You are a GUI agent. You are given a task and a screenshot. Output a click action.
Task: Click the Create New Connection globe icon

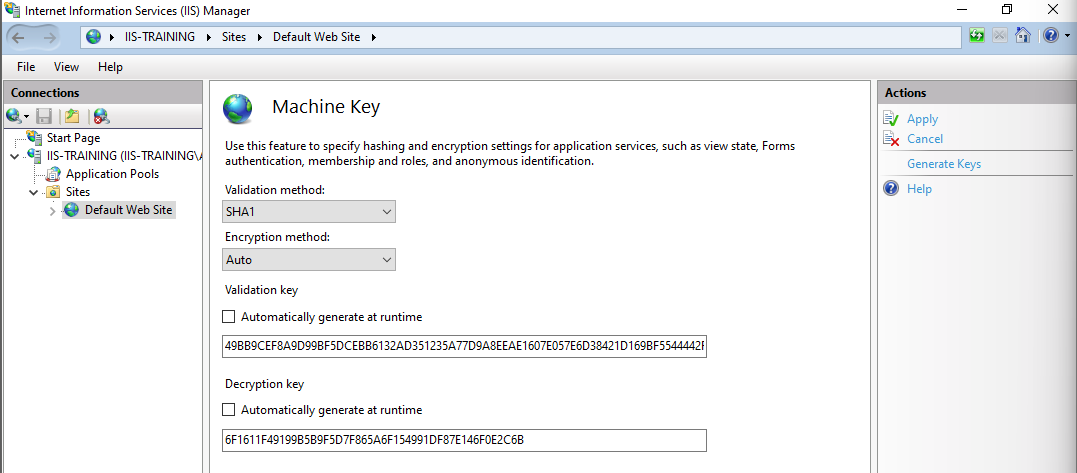click(x=14, y=116)
